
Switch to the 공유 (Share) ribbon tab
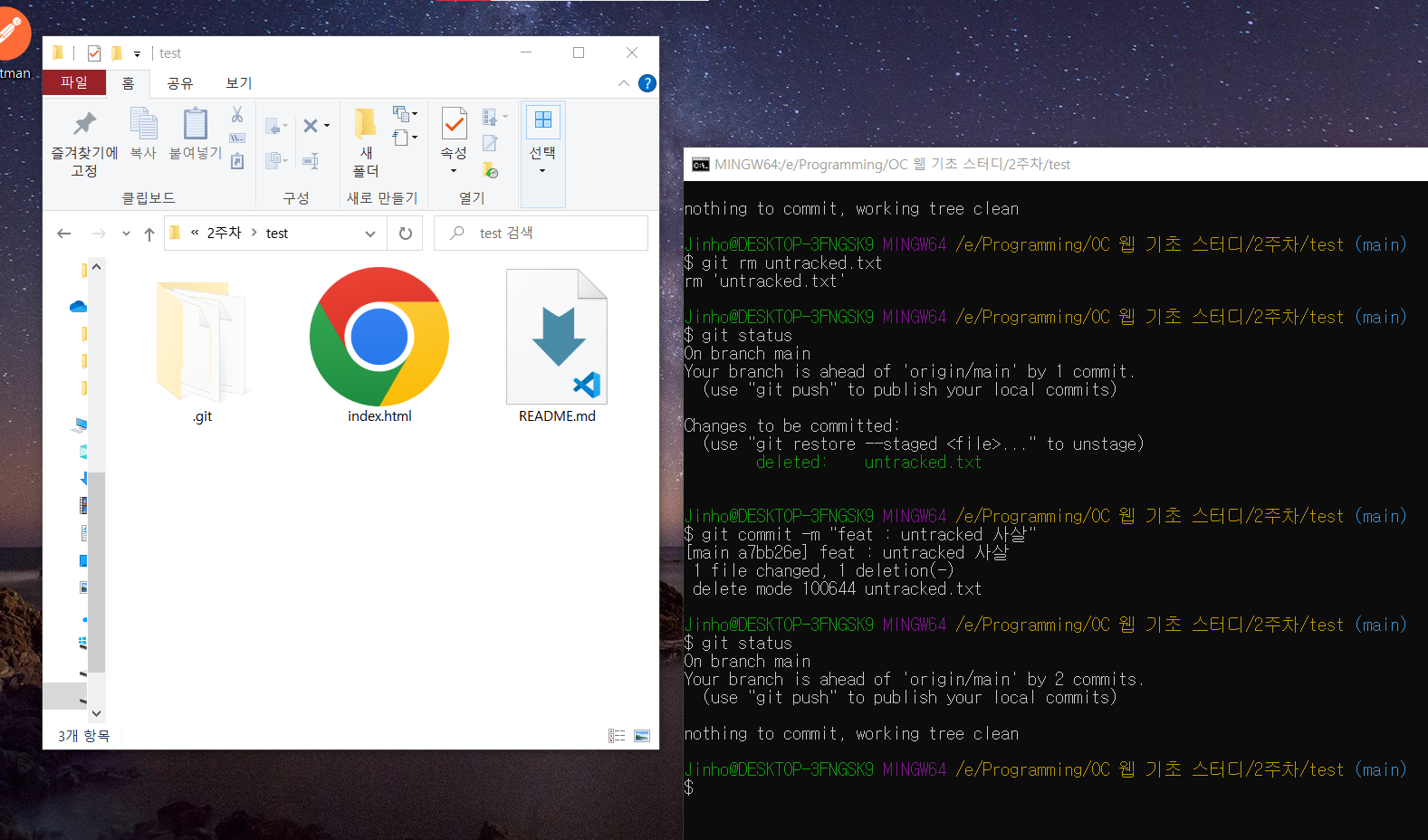click(x=180, y=83)
